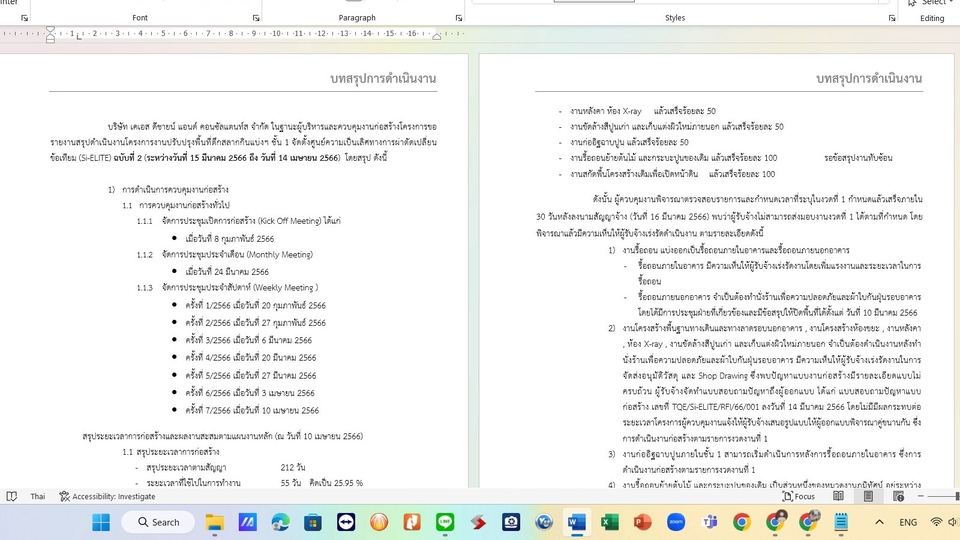Viewport: 960px width, 540px height.
Task: Click the spelling and proofing book icon
Action: [12, 497]
